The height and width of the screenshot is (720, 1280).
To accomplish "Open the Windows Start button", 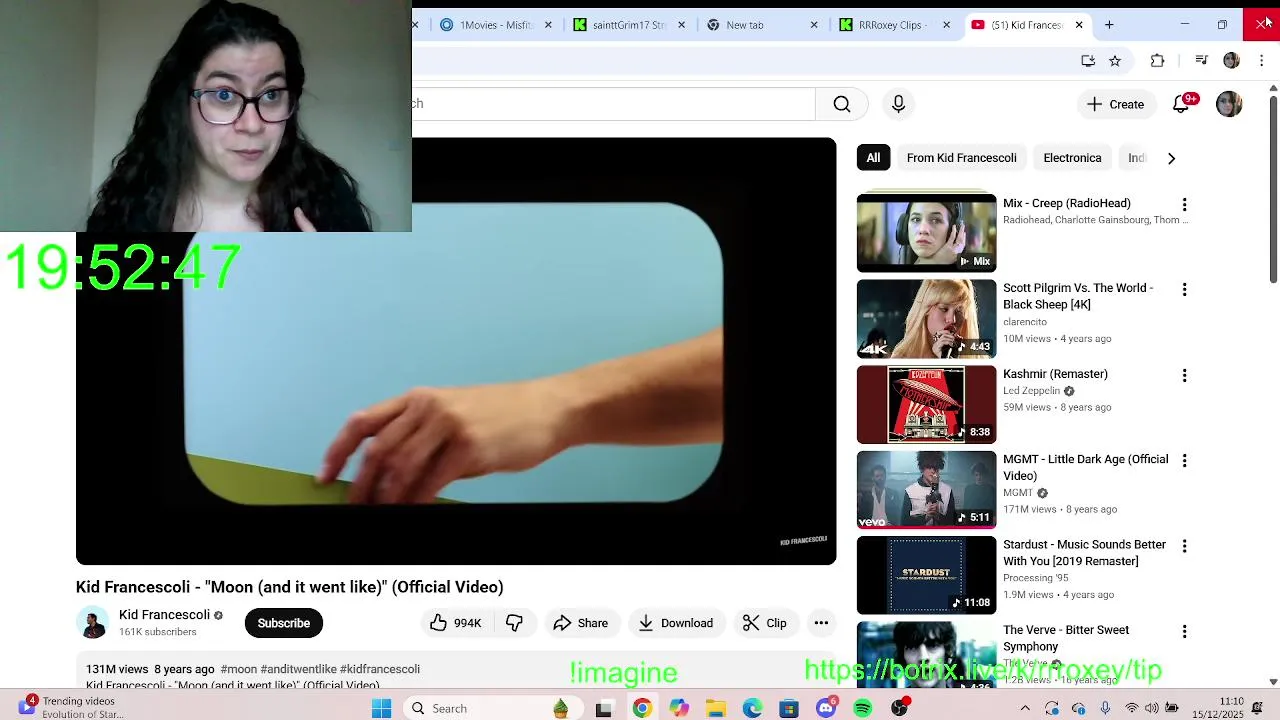I will 381,708.
